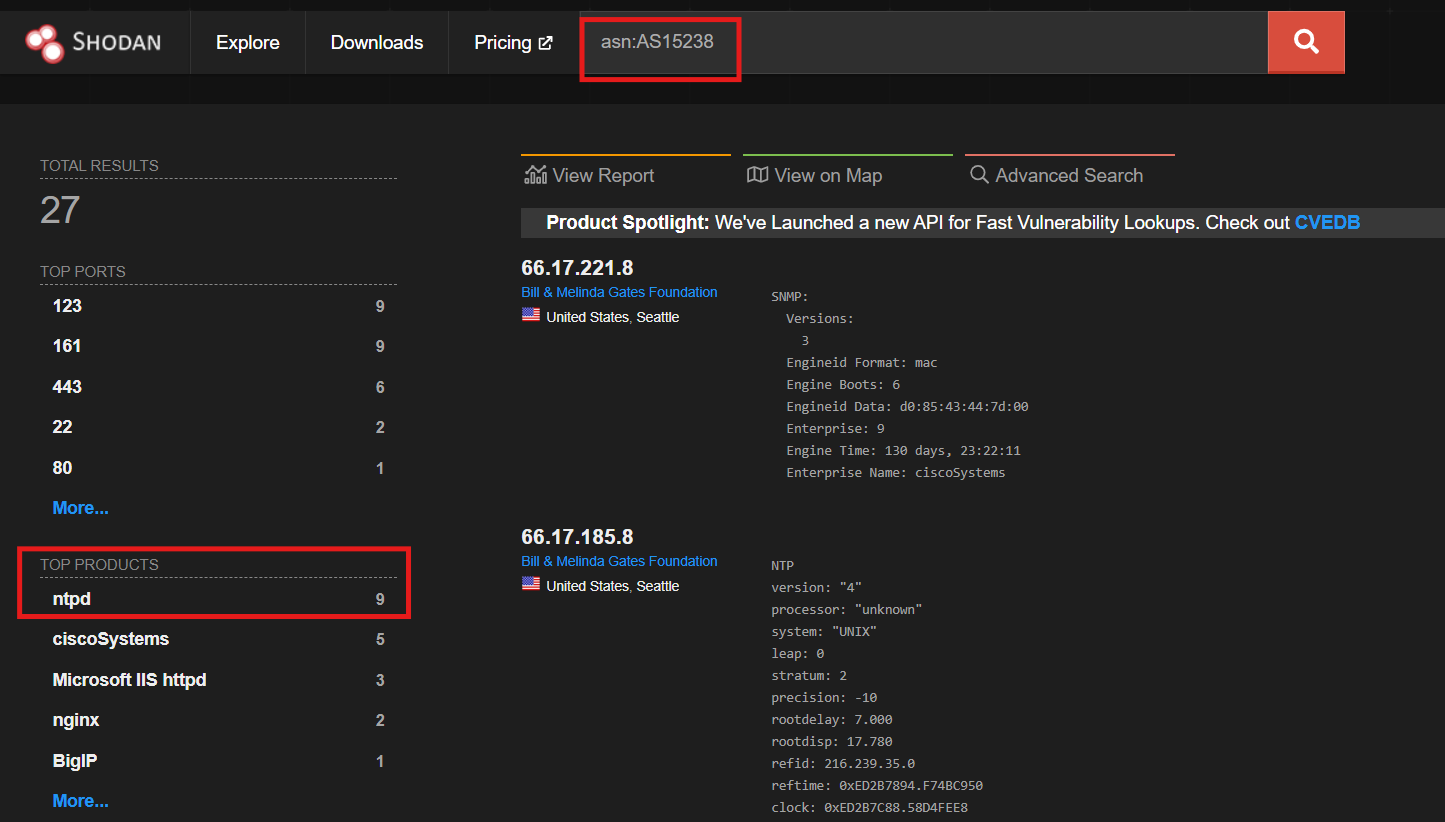Click the US flag beside 66.17.185.8 location
This screenshot has width=1445, height=822.
pos(530,583)
